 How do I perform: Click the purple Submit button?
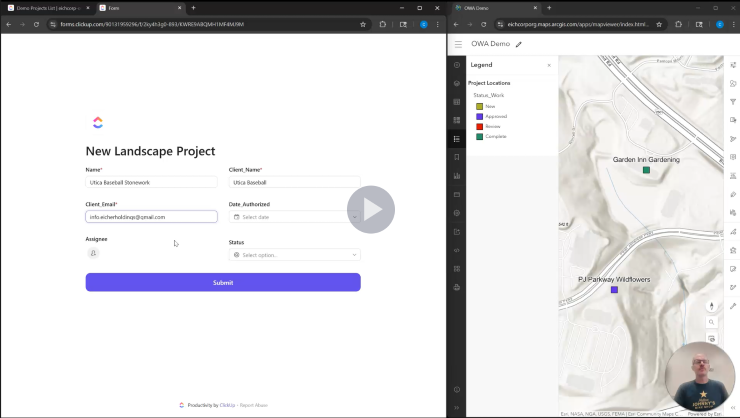pyautogui.click(x=223, y=283)
